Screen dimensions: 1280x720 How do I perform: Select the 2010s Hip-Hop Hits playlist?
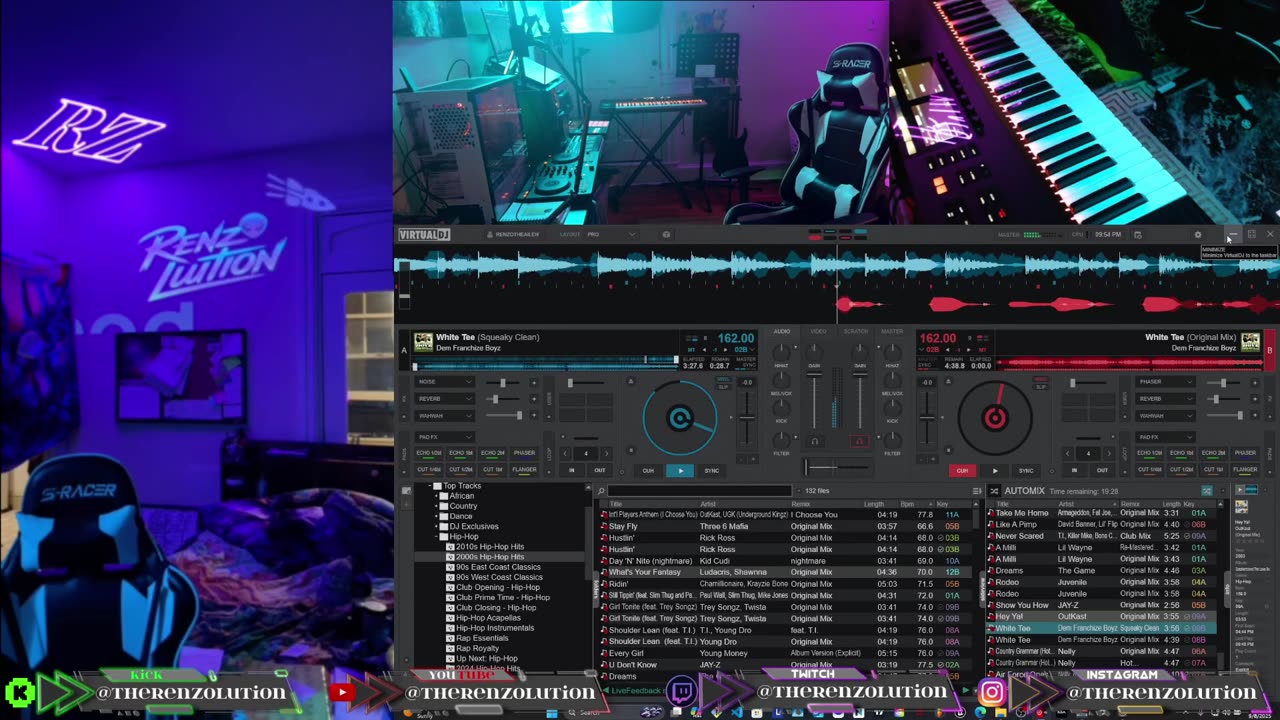490,547
